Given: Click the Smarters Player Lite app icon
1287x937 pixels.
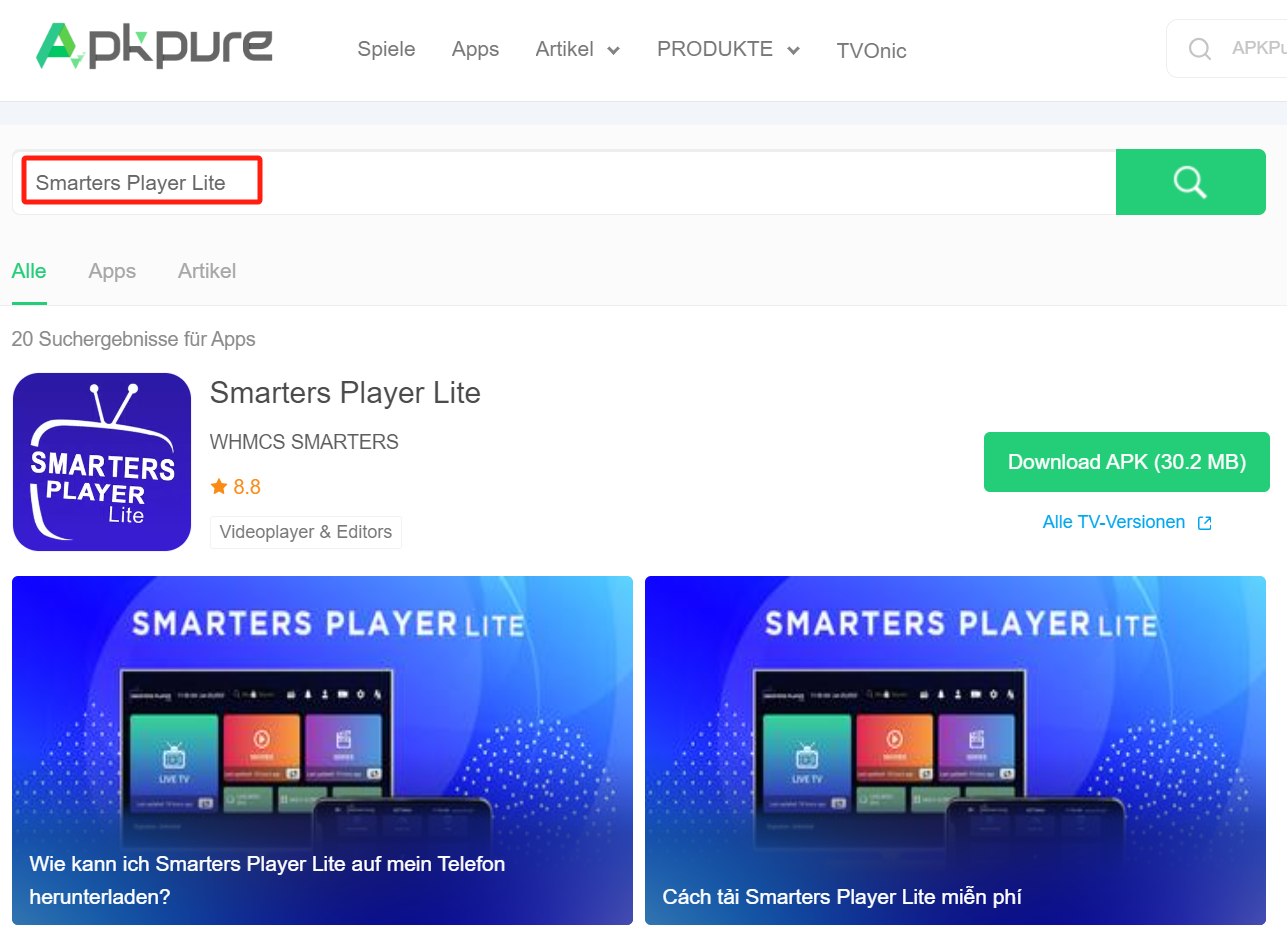Looking at the screenshot, I should pyautogui.click(x=101, y=461).
